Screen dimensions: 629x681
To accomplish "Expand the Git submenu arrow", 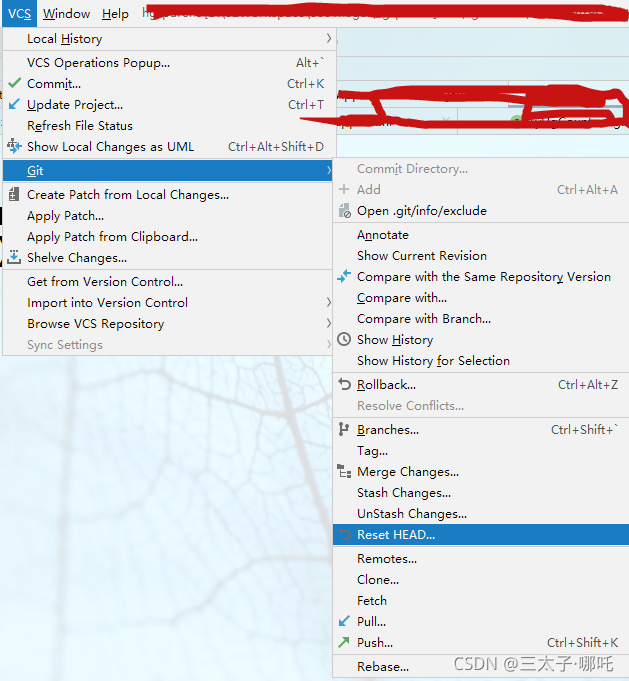I will (329, 170).
